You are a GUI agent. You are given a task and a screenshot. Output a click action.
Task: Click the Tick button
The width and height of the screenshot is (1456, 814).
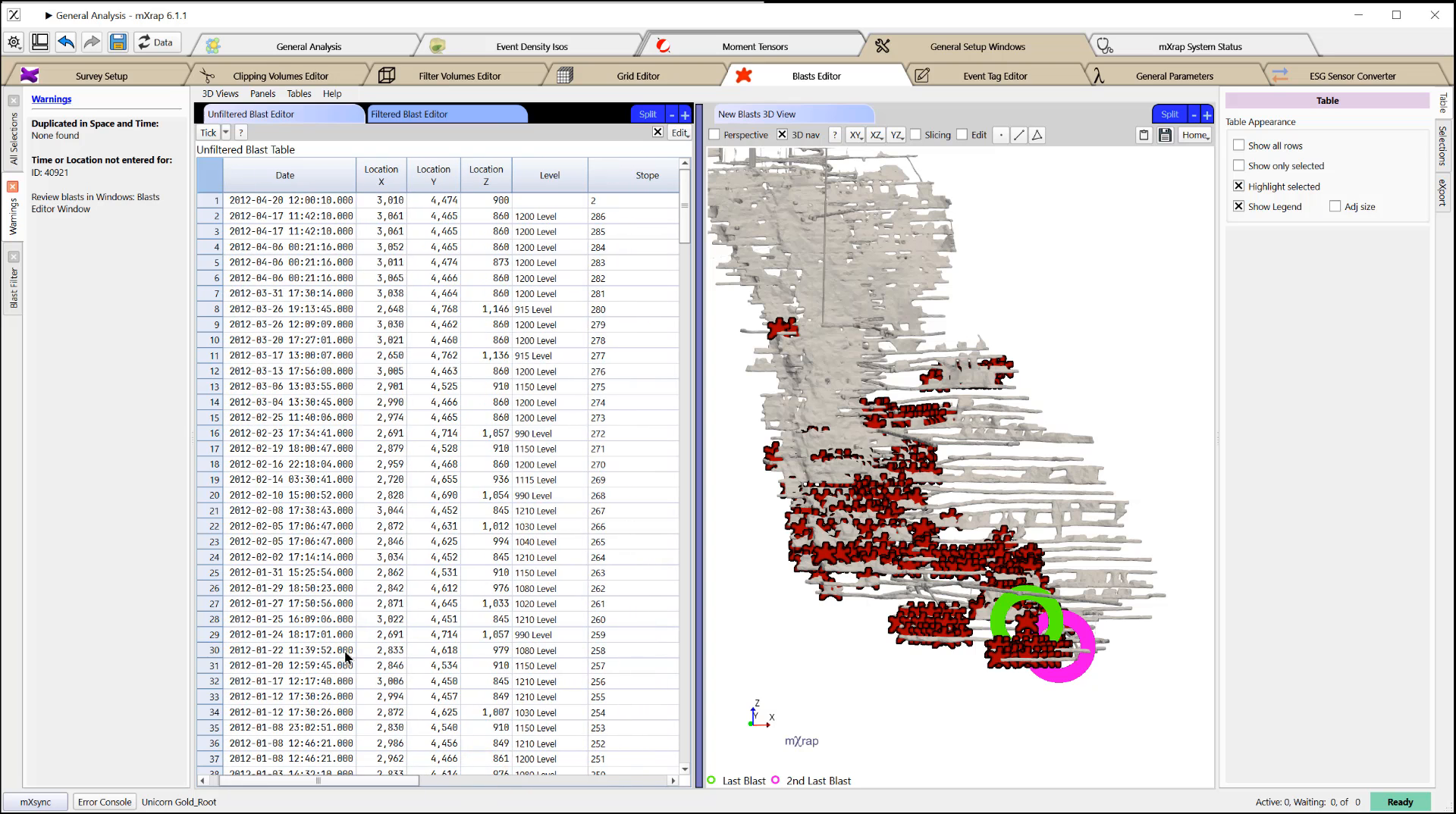pos(208,133)
